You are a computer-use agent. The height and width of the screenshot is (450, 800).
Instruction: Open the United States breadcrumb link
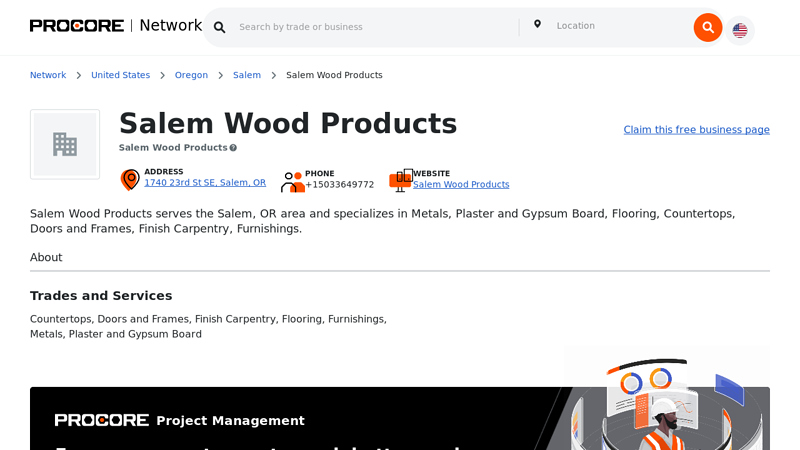click(x=120, y=75)
